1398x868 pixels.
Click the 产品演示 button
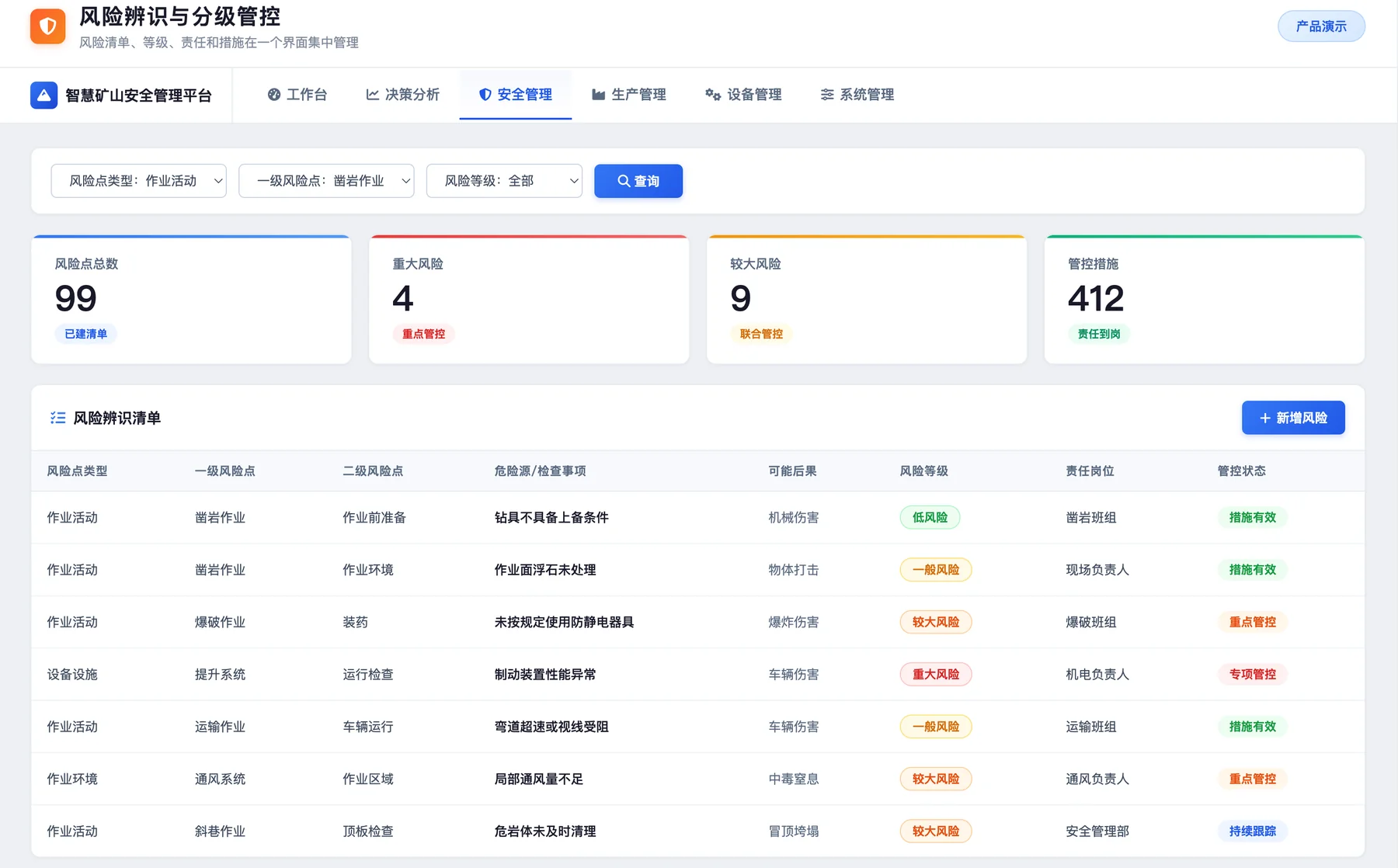1321,26
